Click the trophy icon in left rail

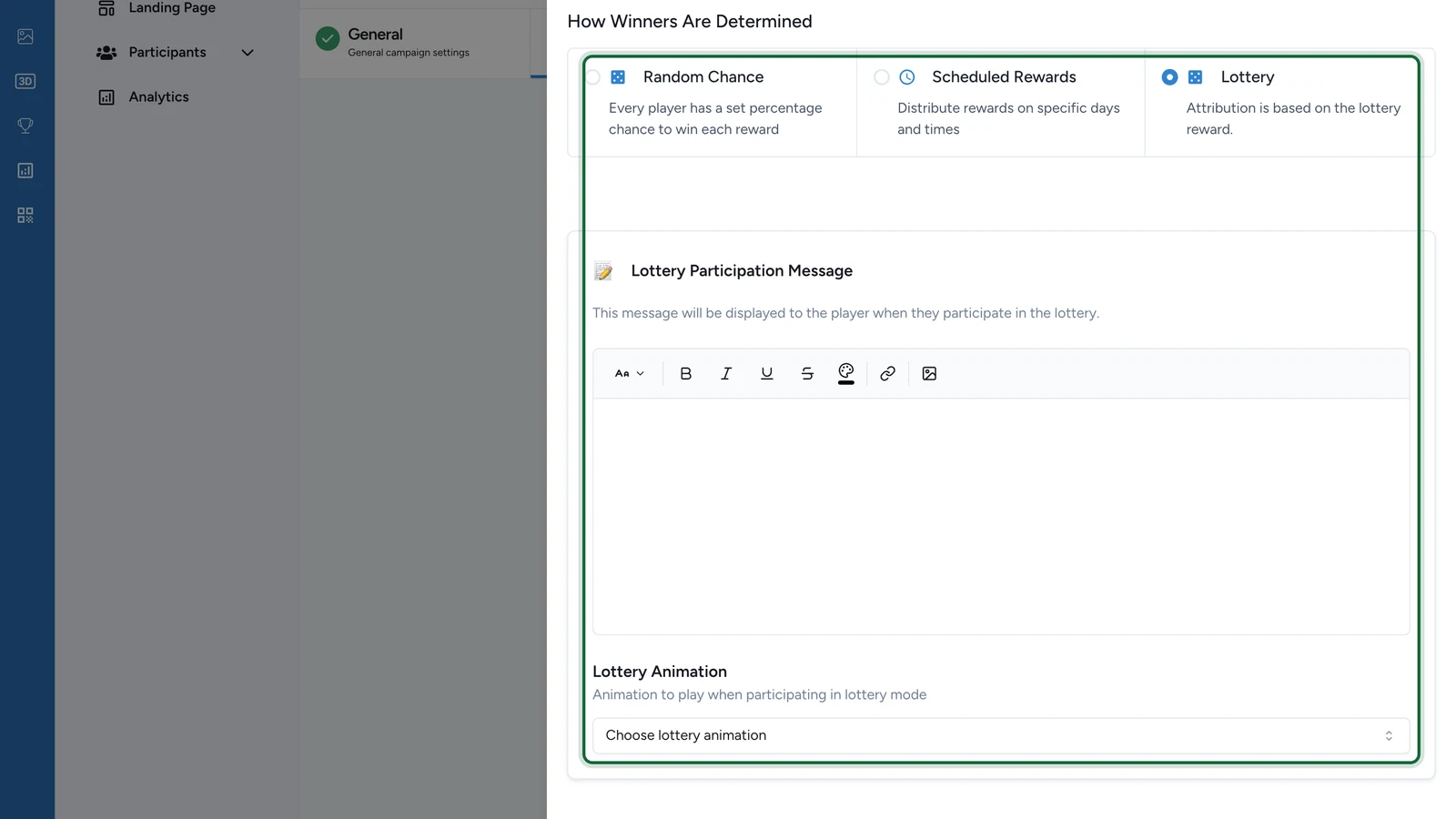coord(25,126)
